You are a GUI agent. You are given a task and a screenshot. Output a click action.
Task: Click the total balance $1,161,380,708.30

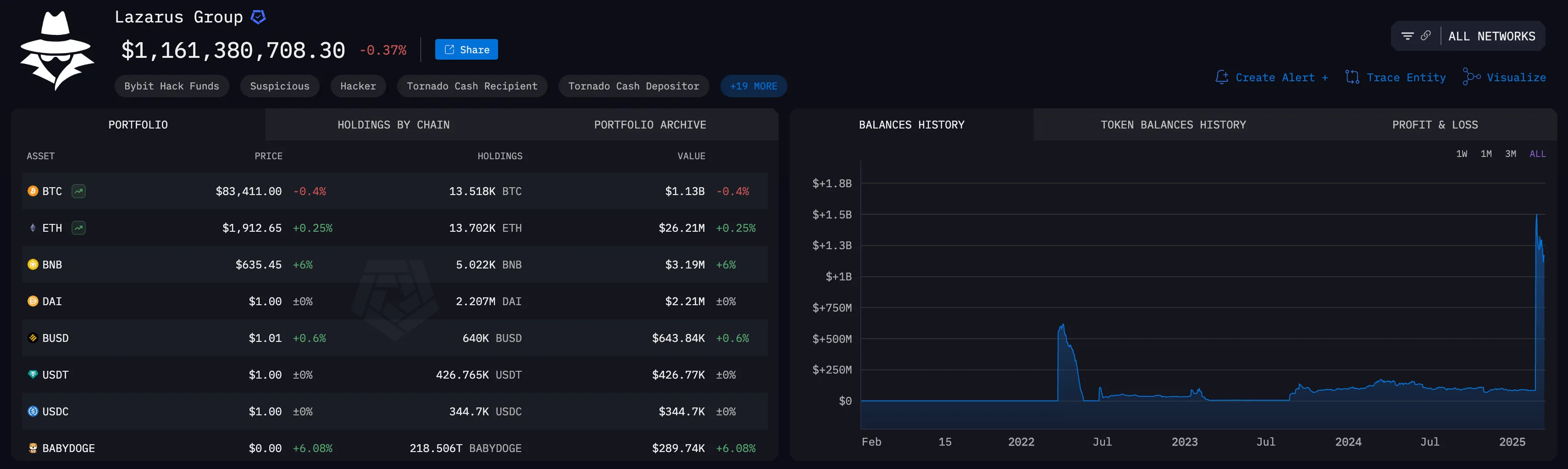pyautogui.click(x=233, y=50)
